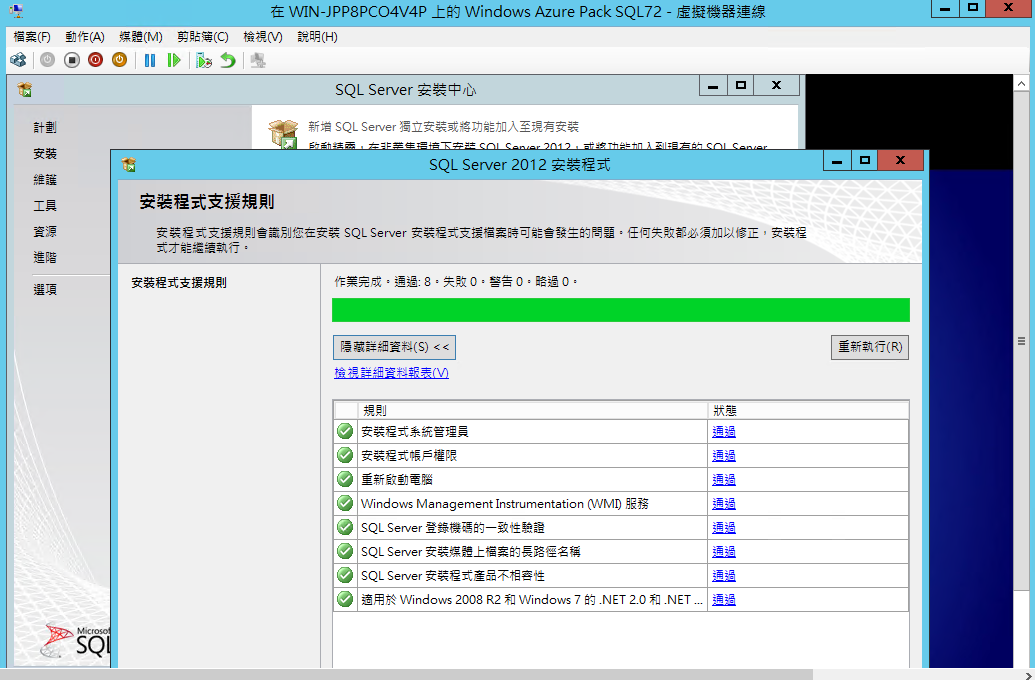1035x680 pixels.
Task: Select 資源 in the 安裝中心 sidebar
Action: pyautogui.click(x=45, y=232)
